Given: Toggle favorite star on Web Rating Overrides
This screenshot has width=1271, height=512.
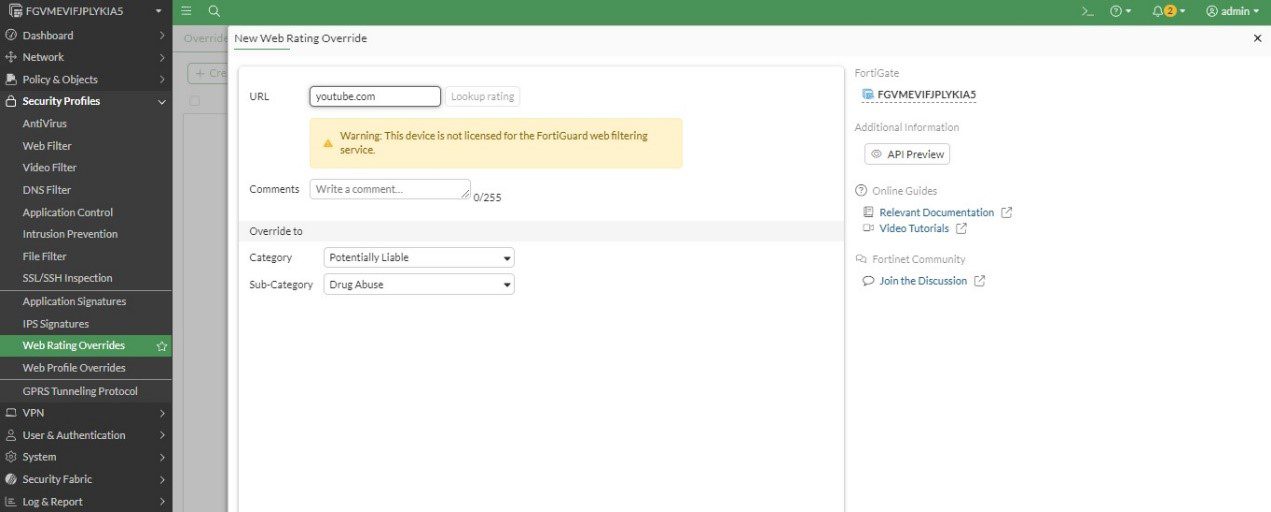Looking at the screenshot, I should pyautogui.click(x=161, y=346).
